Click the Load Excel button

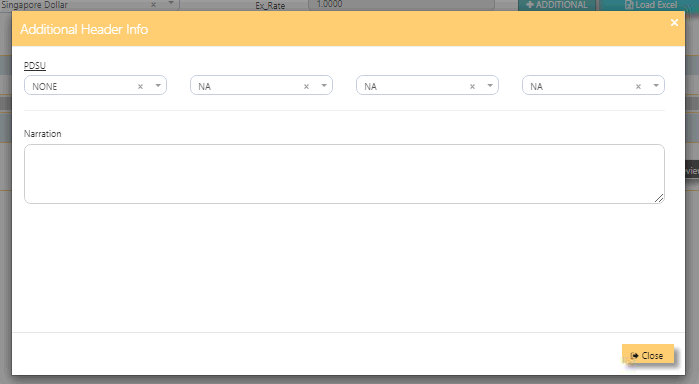click(x=651, y=5)
